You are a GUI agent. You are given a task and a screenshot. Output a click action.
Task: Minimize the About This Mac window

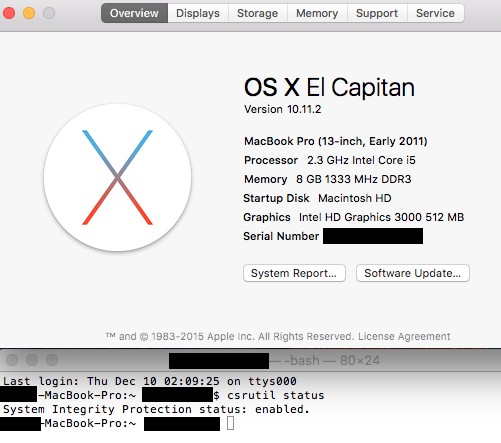[29, 13]
